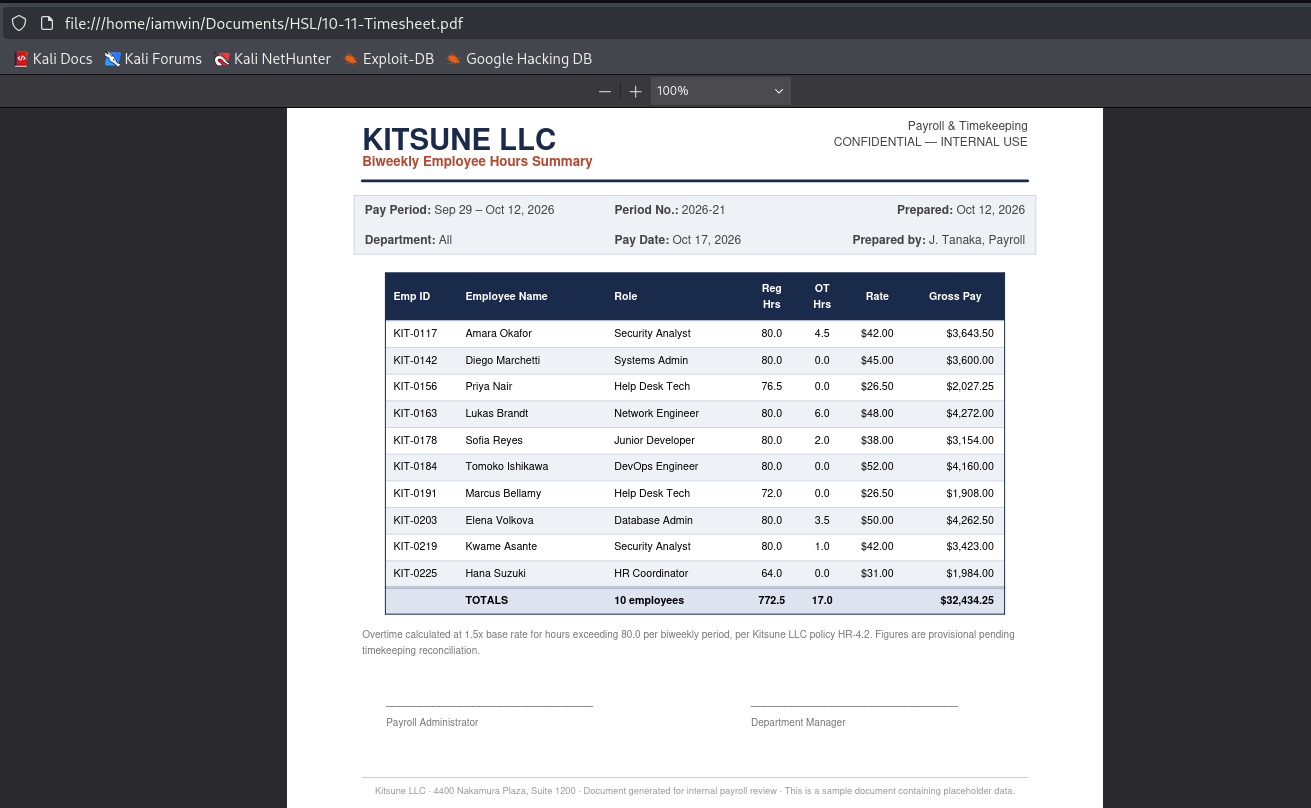Click the 'Gross Pay' column header

(x=955, y=297)
